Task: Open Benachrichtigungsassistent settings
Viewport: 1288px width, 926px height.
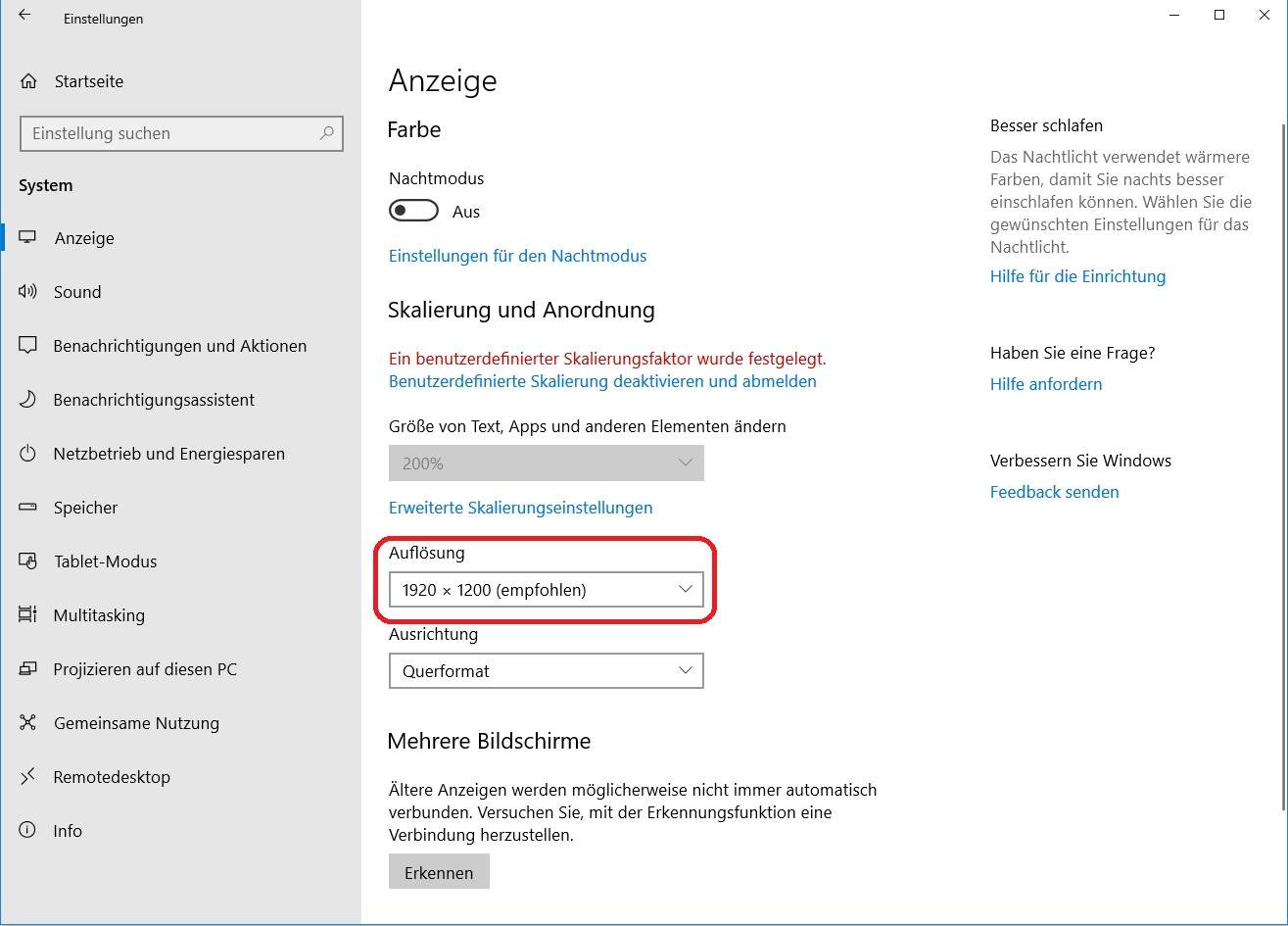Action: [154, 399]
